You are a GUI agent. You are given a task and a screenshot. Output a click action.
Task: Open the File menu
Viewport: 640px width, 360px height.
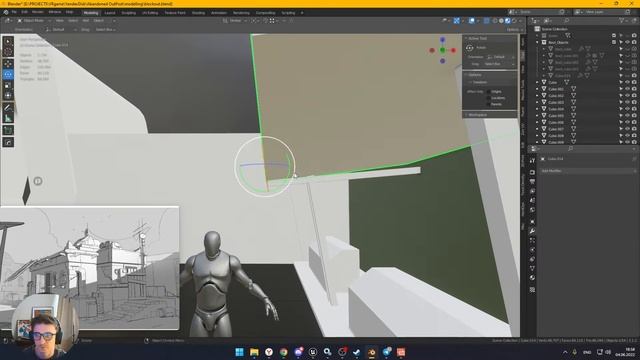tap(14, 12)
